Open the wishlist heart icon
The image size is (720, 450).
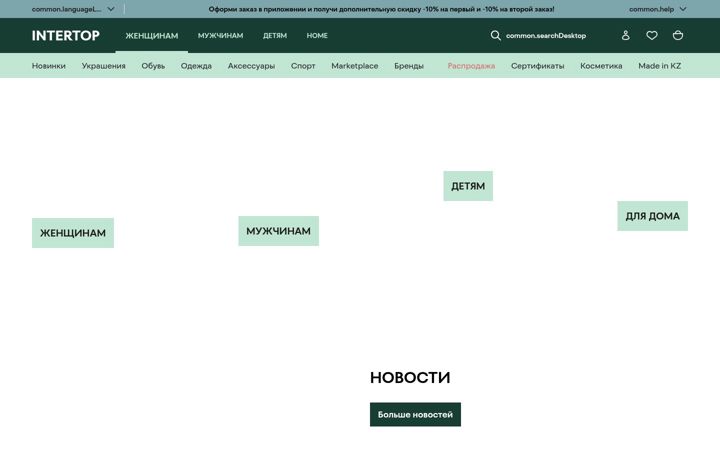pos(652,35)
